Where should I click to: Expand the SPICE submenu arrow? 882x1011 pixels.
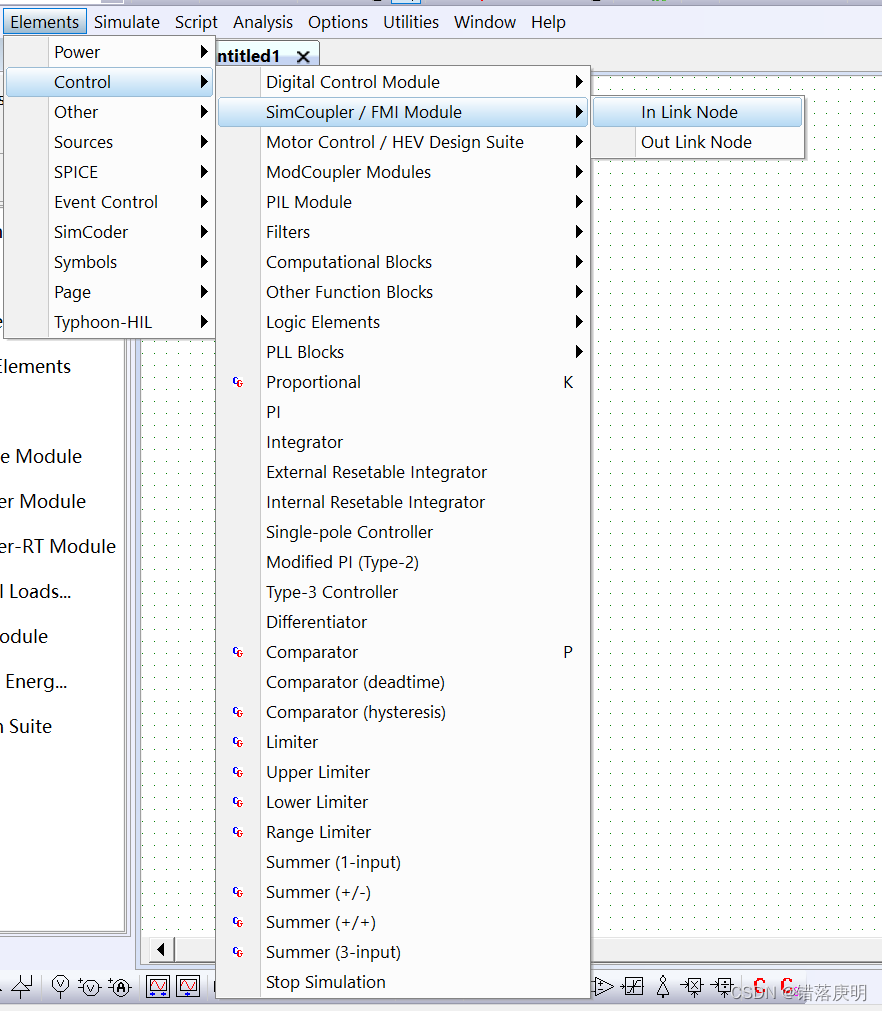[204, 172]
